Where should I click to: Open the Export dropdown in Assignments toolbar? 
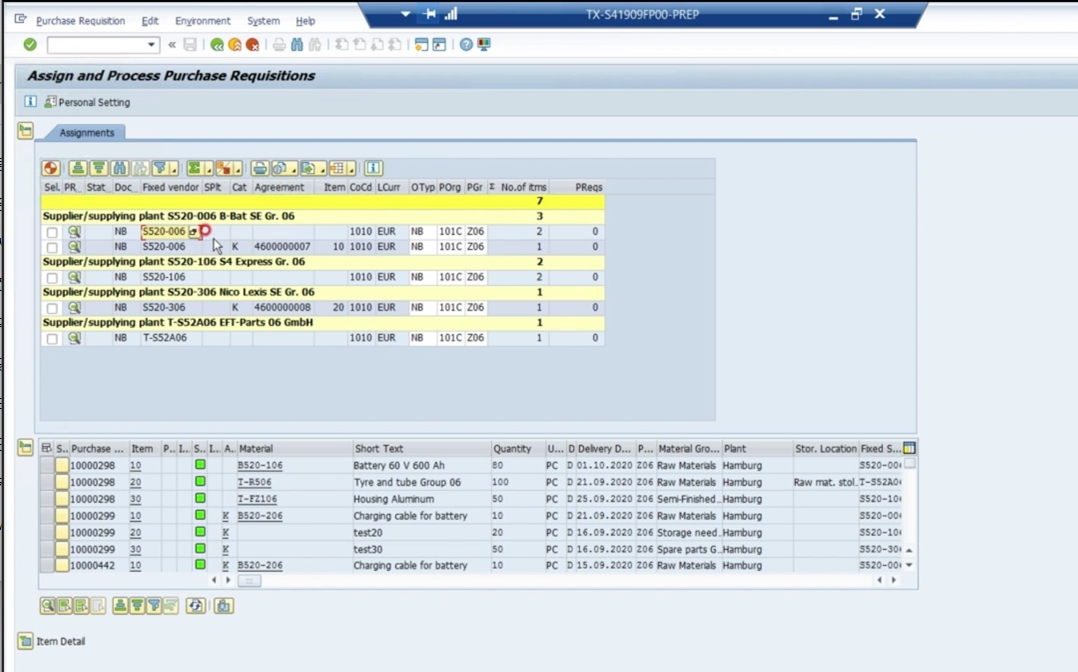[322, 169]
